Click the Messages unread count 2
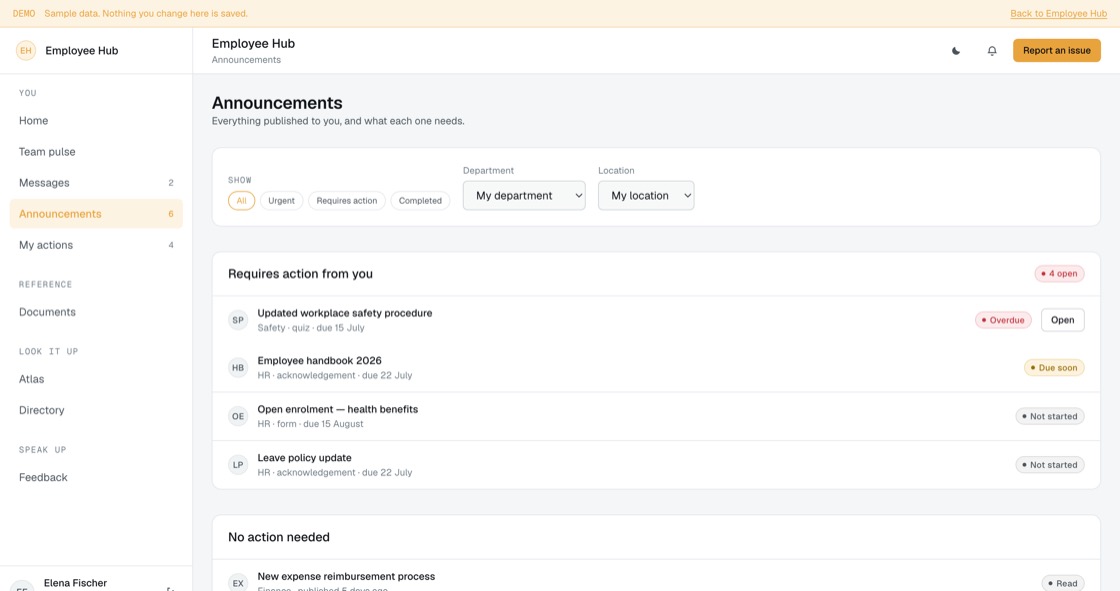 (x=171, y=183)
